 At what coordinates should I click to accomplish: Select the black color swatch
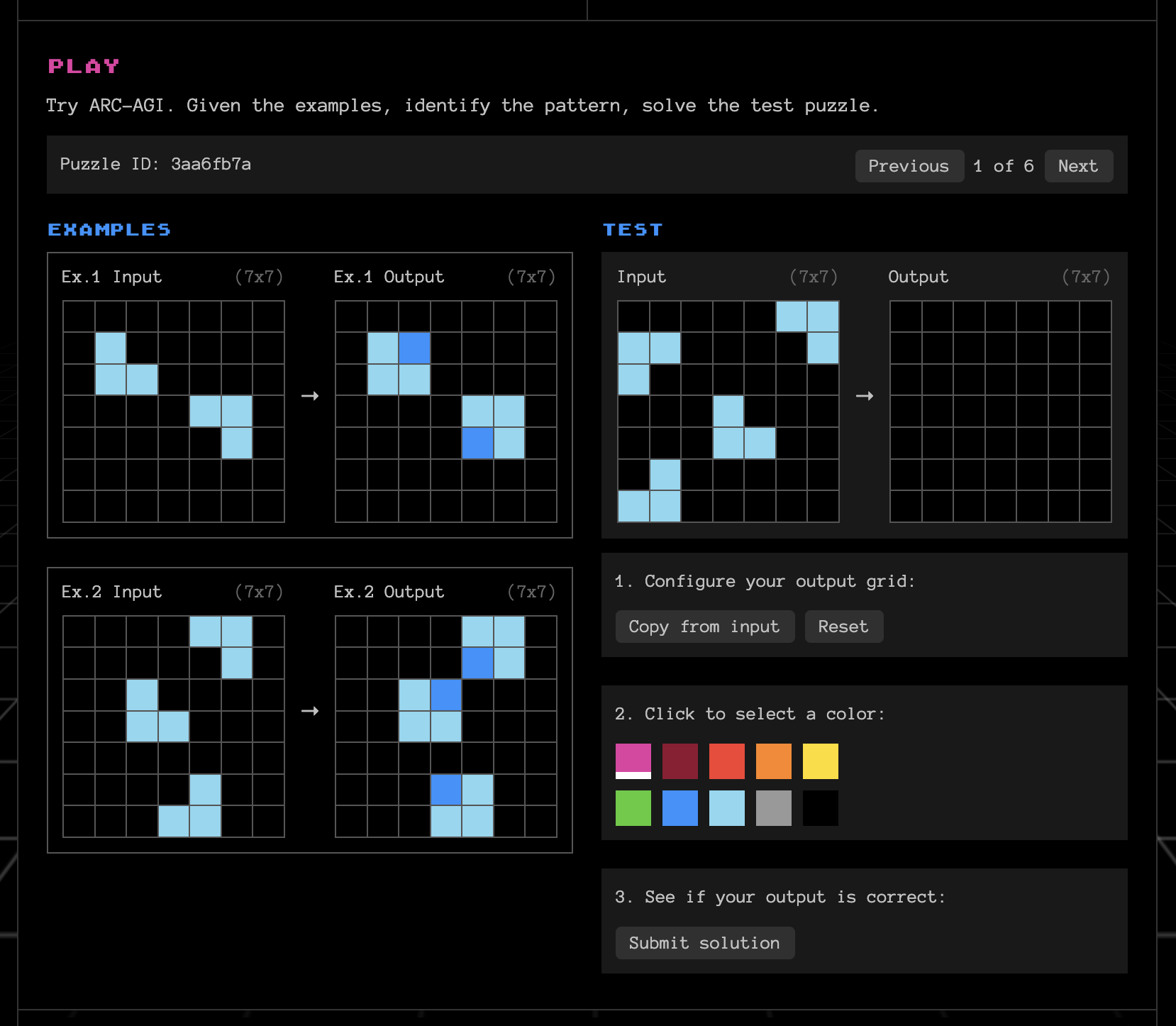pos(820,807)
